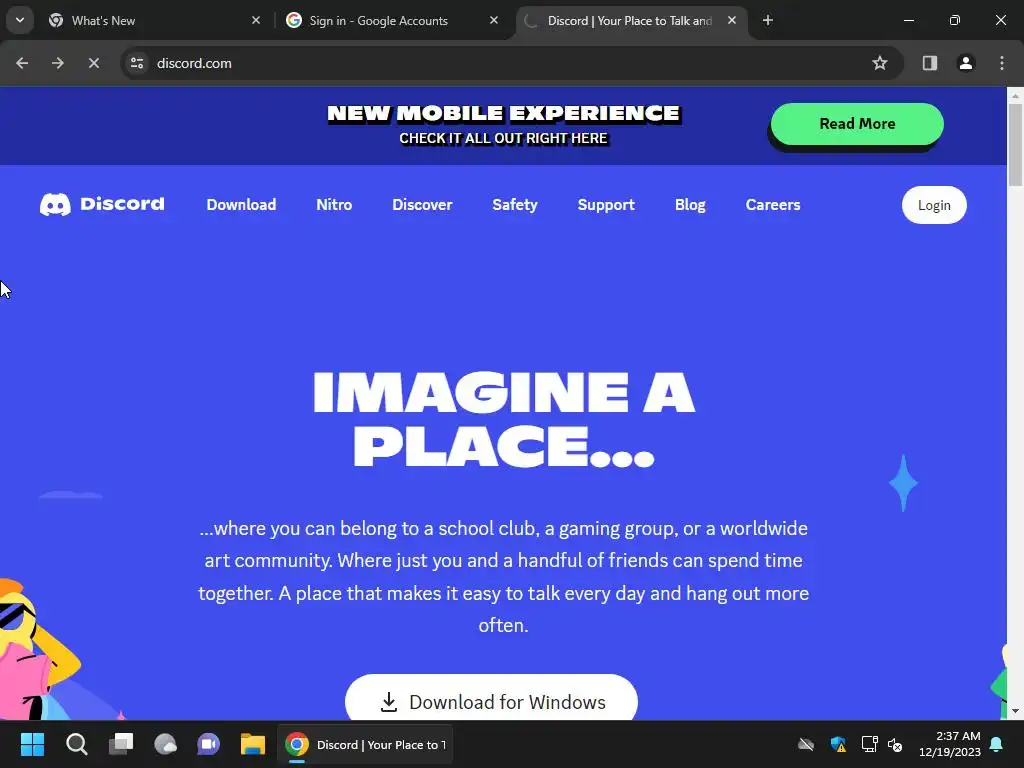Select the Discord tab
This screenshot has height=768, width=1024.
(631, 20)
